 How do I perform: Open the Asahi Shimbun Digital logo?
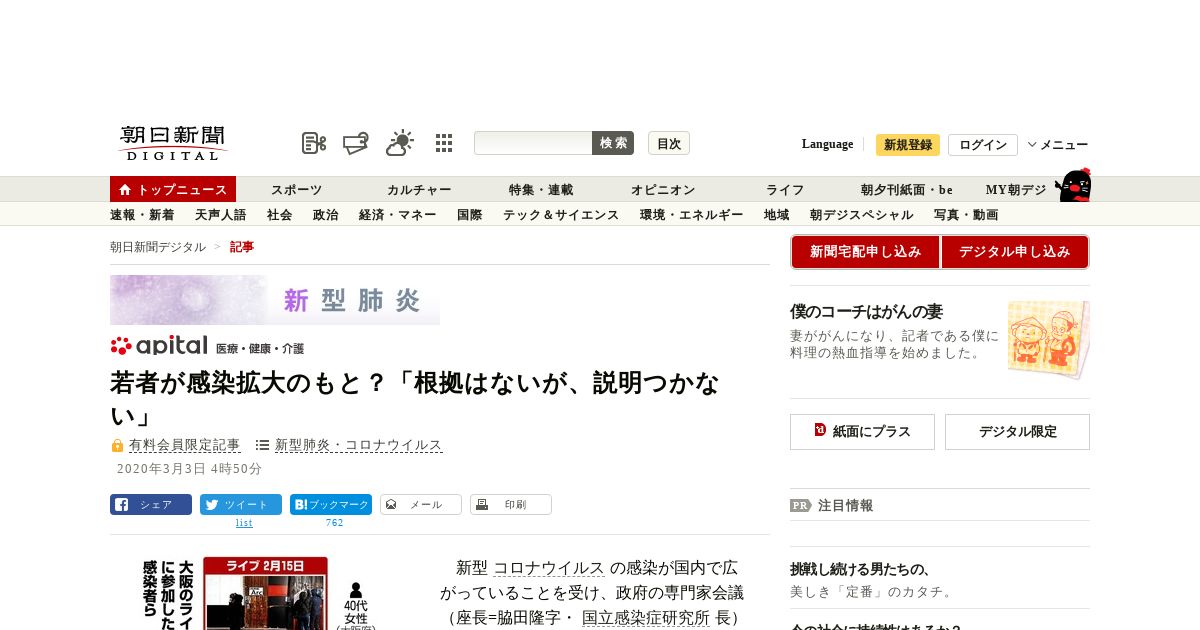click(174, 143)
